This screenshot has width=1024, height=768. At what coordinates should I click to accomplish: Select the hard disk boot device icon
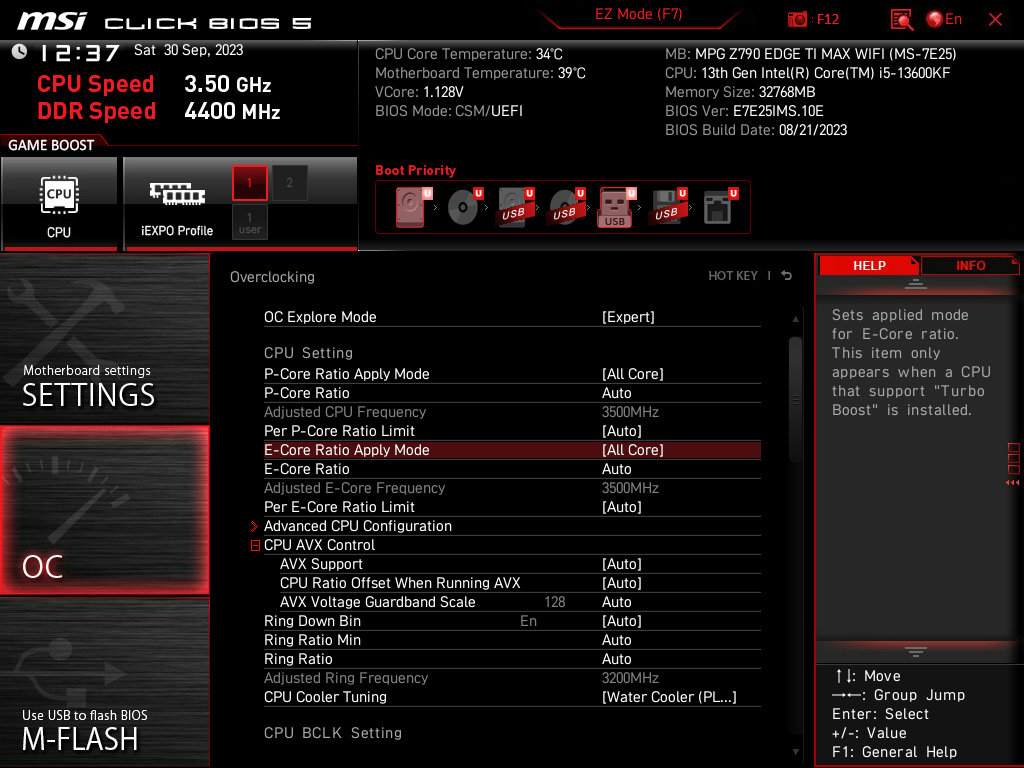(x=411, y=207)
